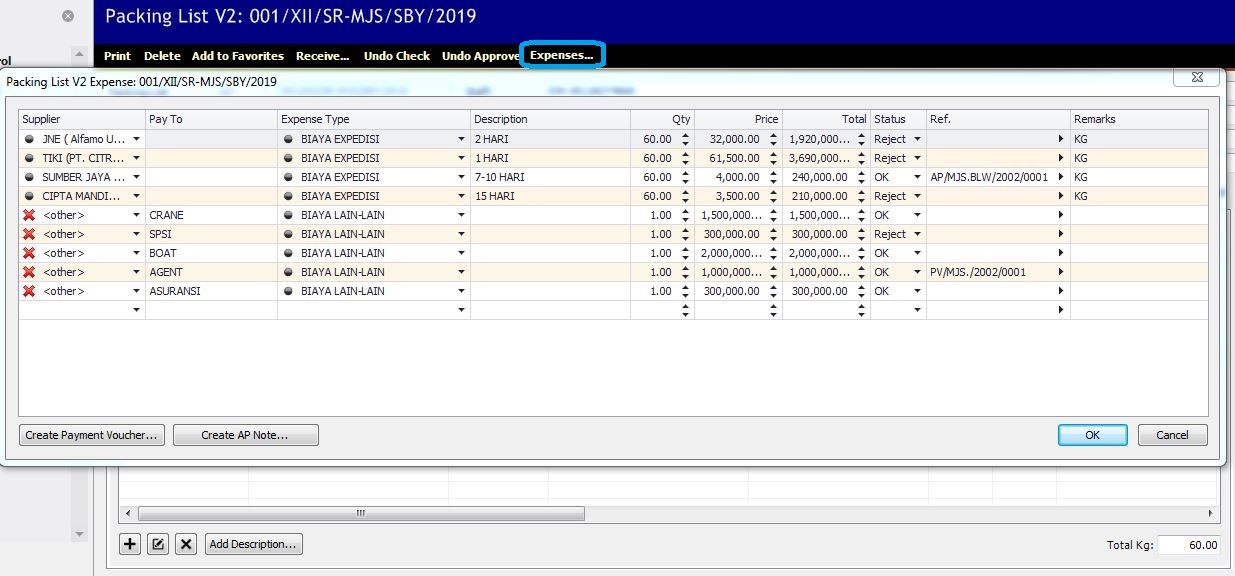Select Undo Approve in the top menu bar

point(481,56)
